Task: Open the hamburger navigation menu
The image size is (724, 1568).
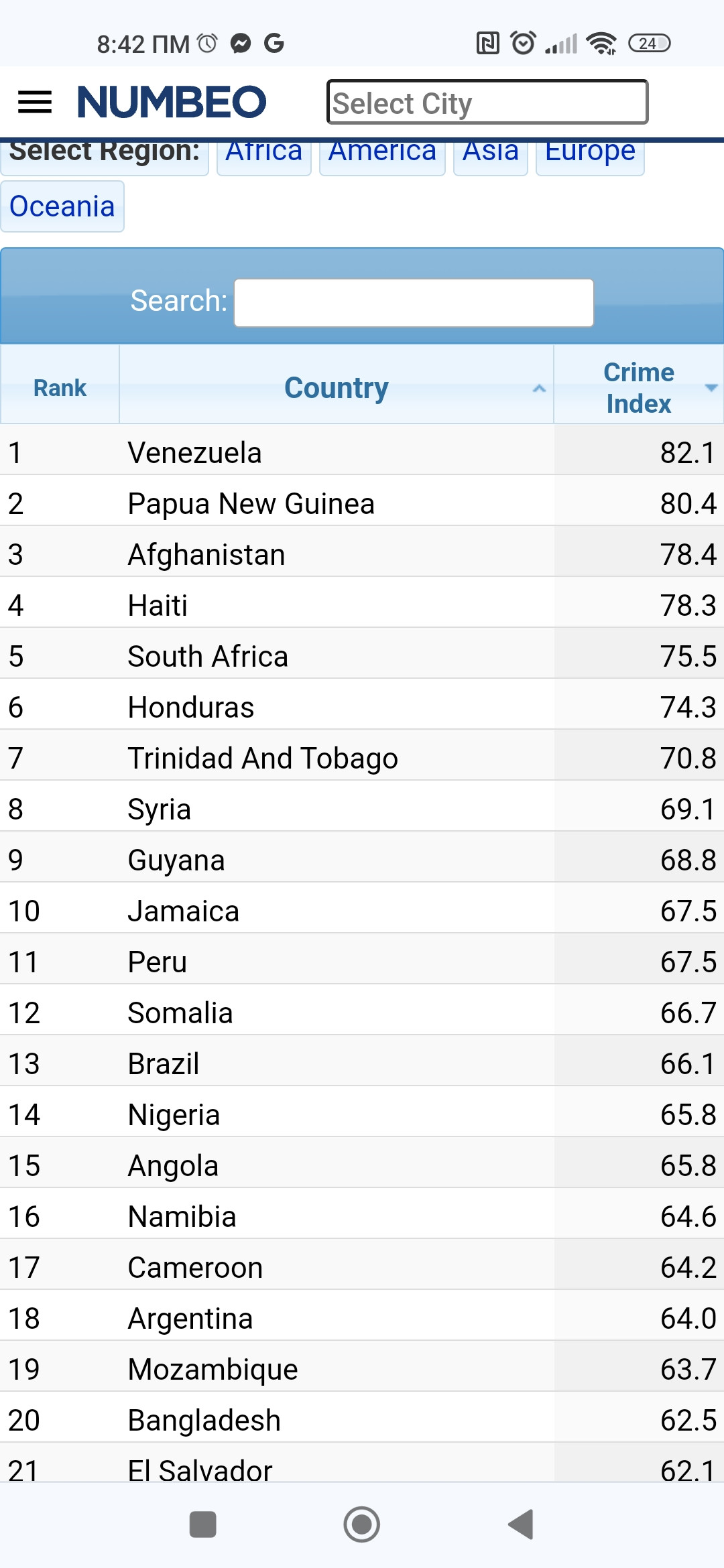Action: pyautogui.click(x=34, y=102)
